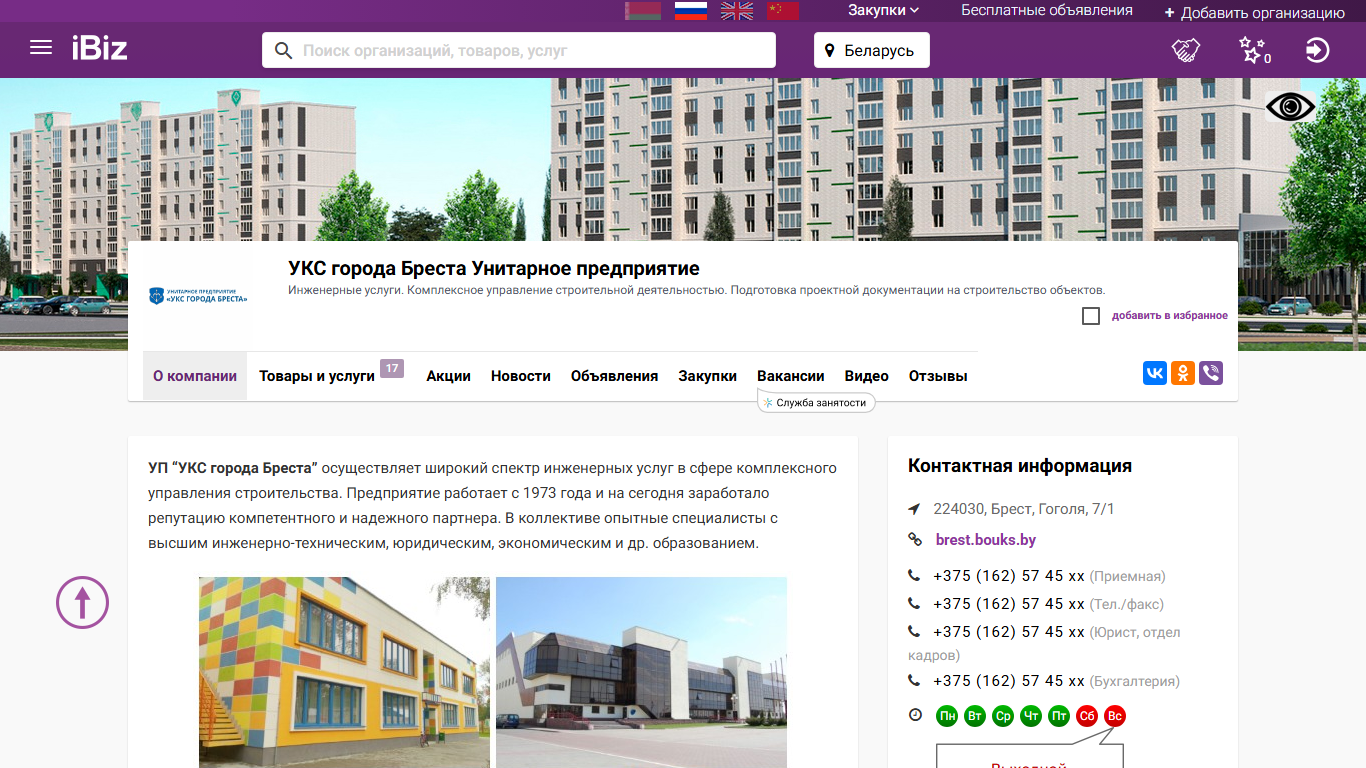
Task: Click the 17 count badge
Action: click(392, 368)
